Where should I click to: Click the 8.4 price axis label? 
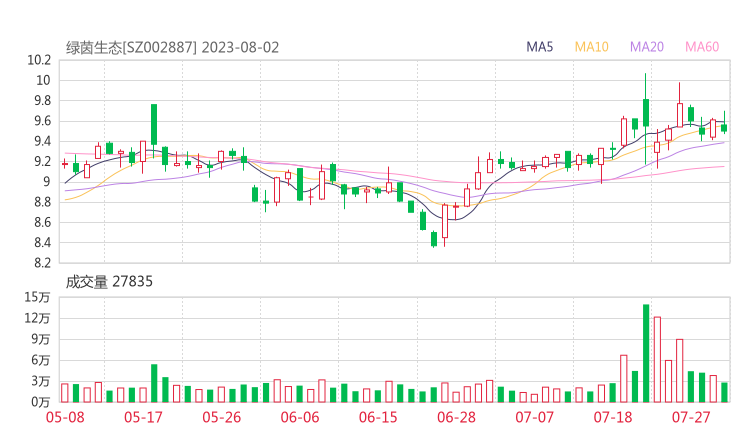tap(42, 243)
